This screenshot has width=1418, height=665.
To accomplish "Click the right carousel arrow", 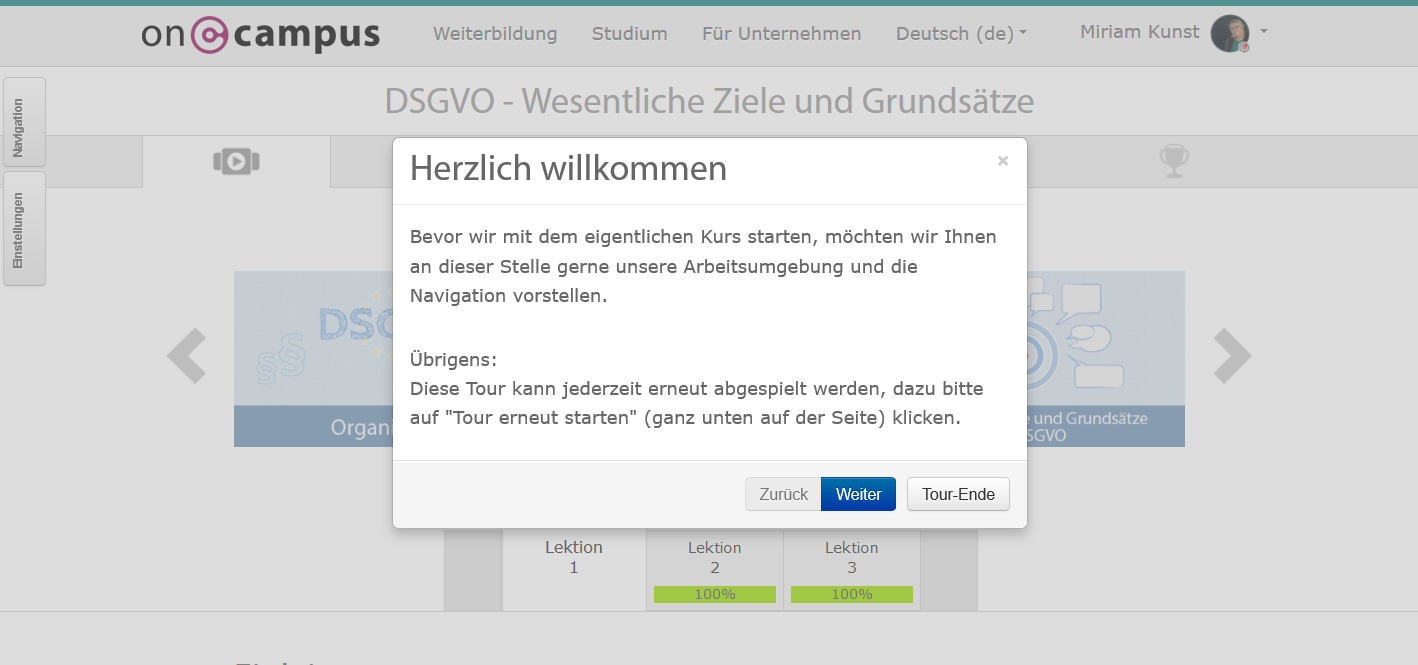I will click(x=1231, y=356).
